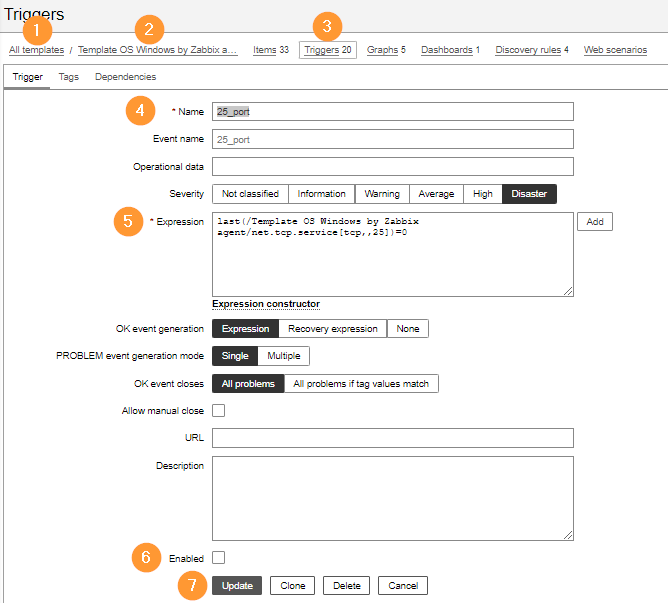
Task: Open the Discovery rules 4 link
Action: [x=532, y=50]
